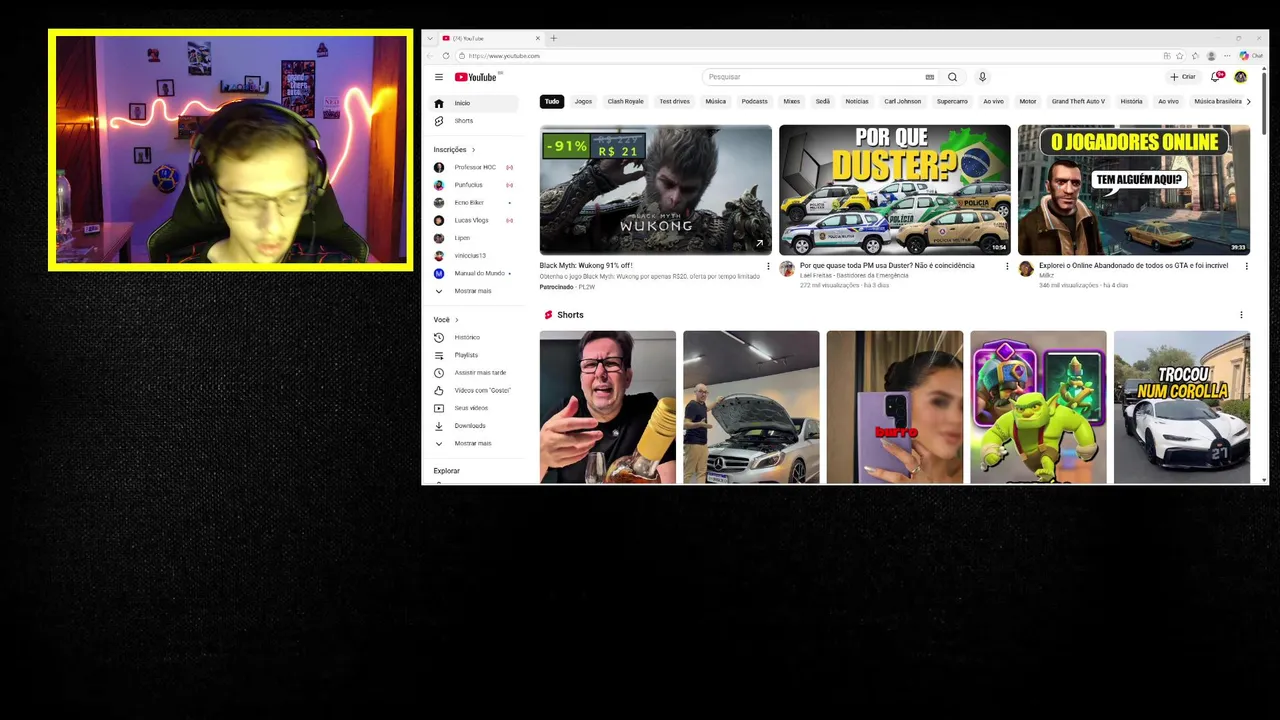The height and width of the screenshot is (720, 1280).
Task: Select the Test drives filter chip
Action: click(674, 101)
